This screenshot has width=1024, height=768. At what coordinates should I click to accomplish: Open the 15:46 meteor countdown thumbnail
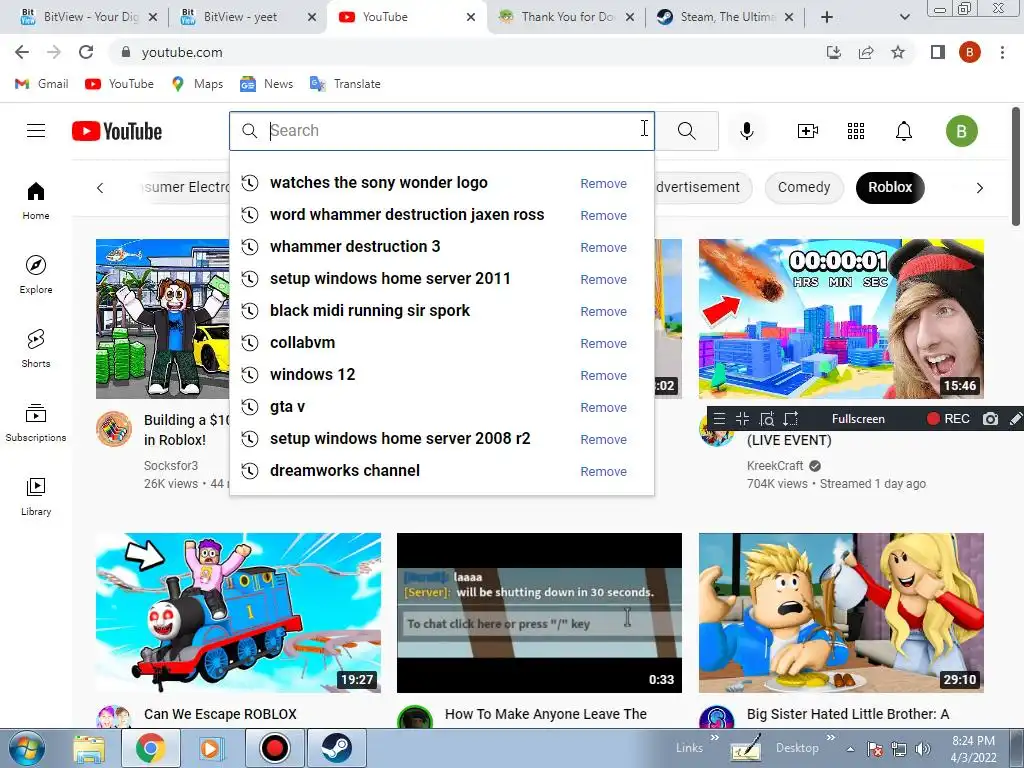pos(841,319)
